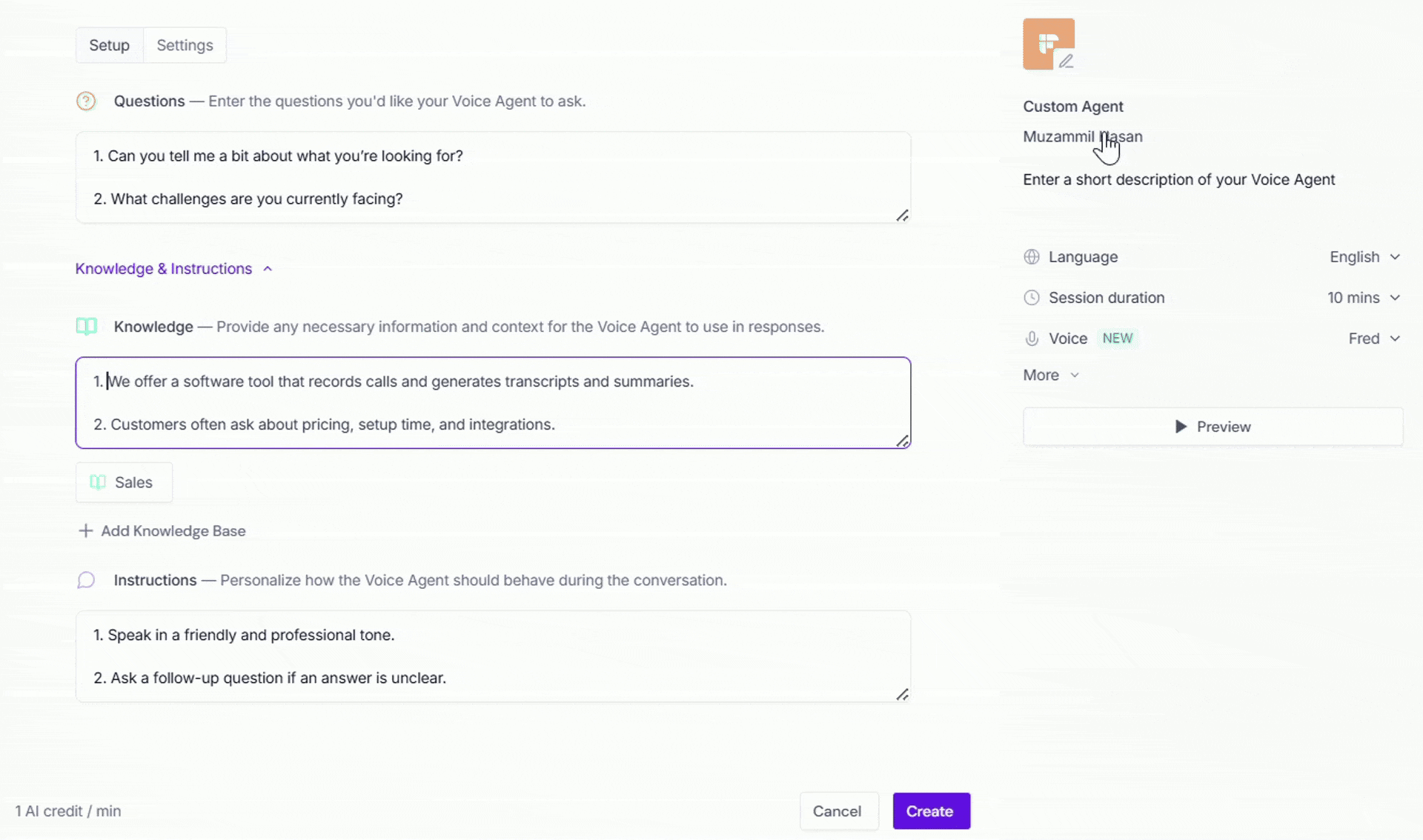Click the Session duration label
1423x840 pixels.
(1107, 298)
